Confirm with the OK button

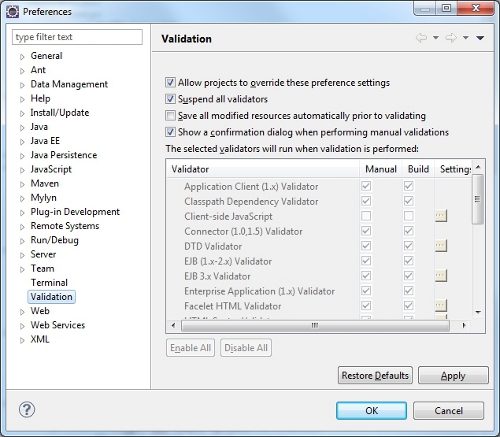[x=371, y=410]
